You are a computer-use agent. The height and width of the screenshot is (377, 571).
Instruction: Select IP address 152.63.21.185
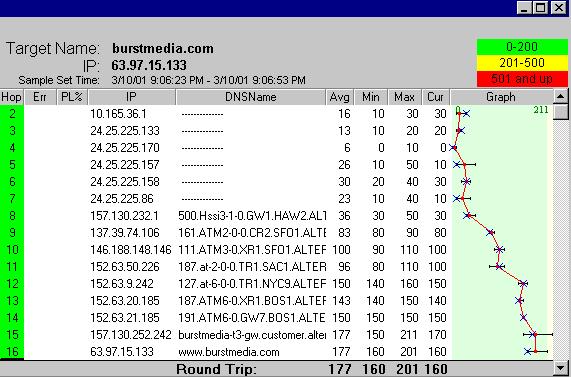(x=125, y=318)
